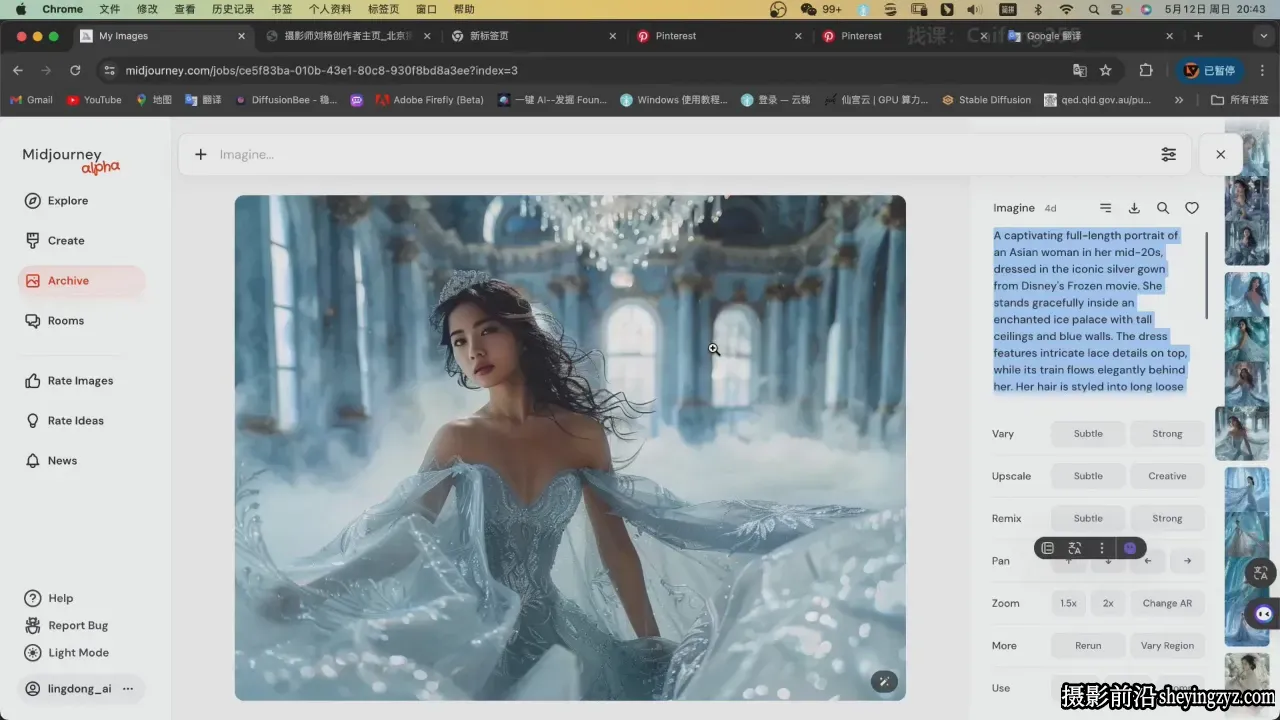The width and height of the screenshot is (1280, 720).
Task: Open Spotlight search in the menu bar
Action: pos(1094,9)
